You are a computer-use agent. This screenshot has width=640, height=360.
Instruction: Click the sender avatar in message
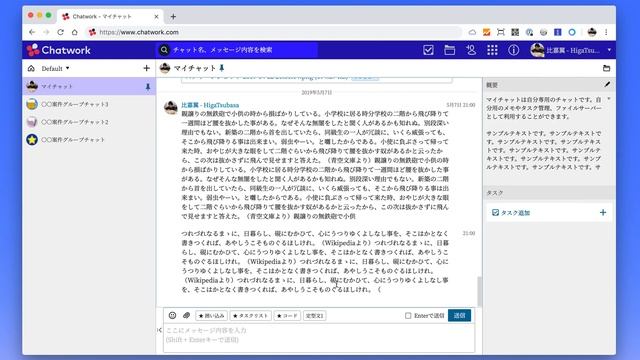pos(171,107)
